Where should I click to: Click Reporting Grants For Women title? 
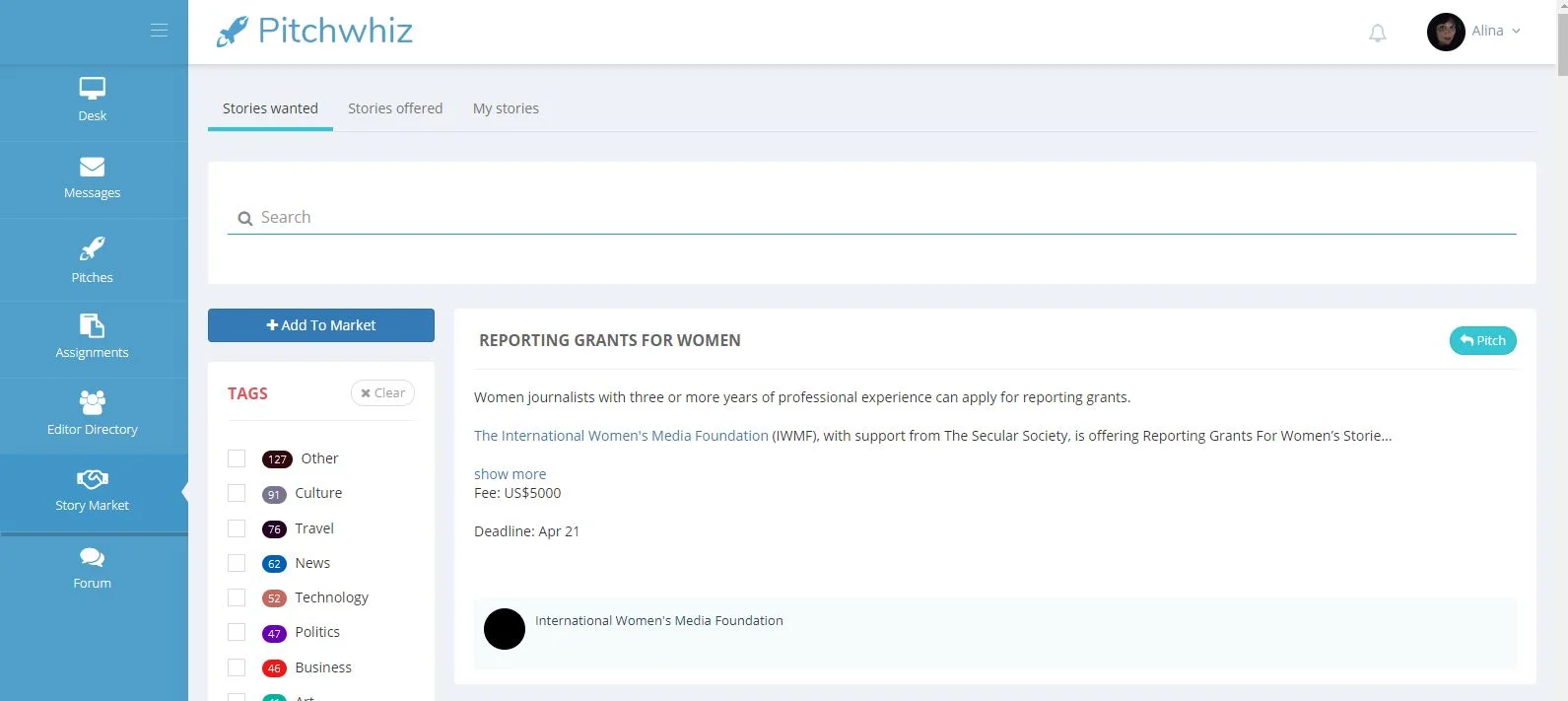click(610, 340)
